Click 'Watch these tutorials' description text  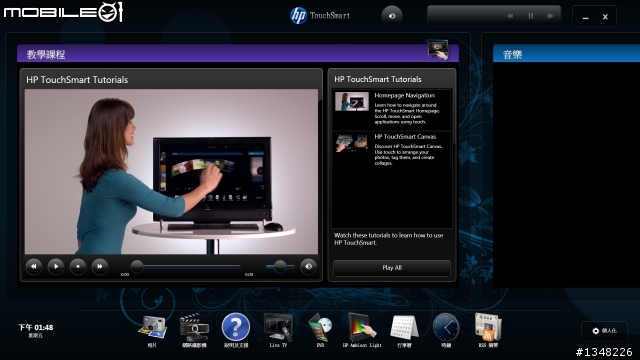(x=389, y=239)
